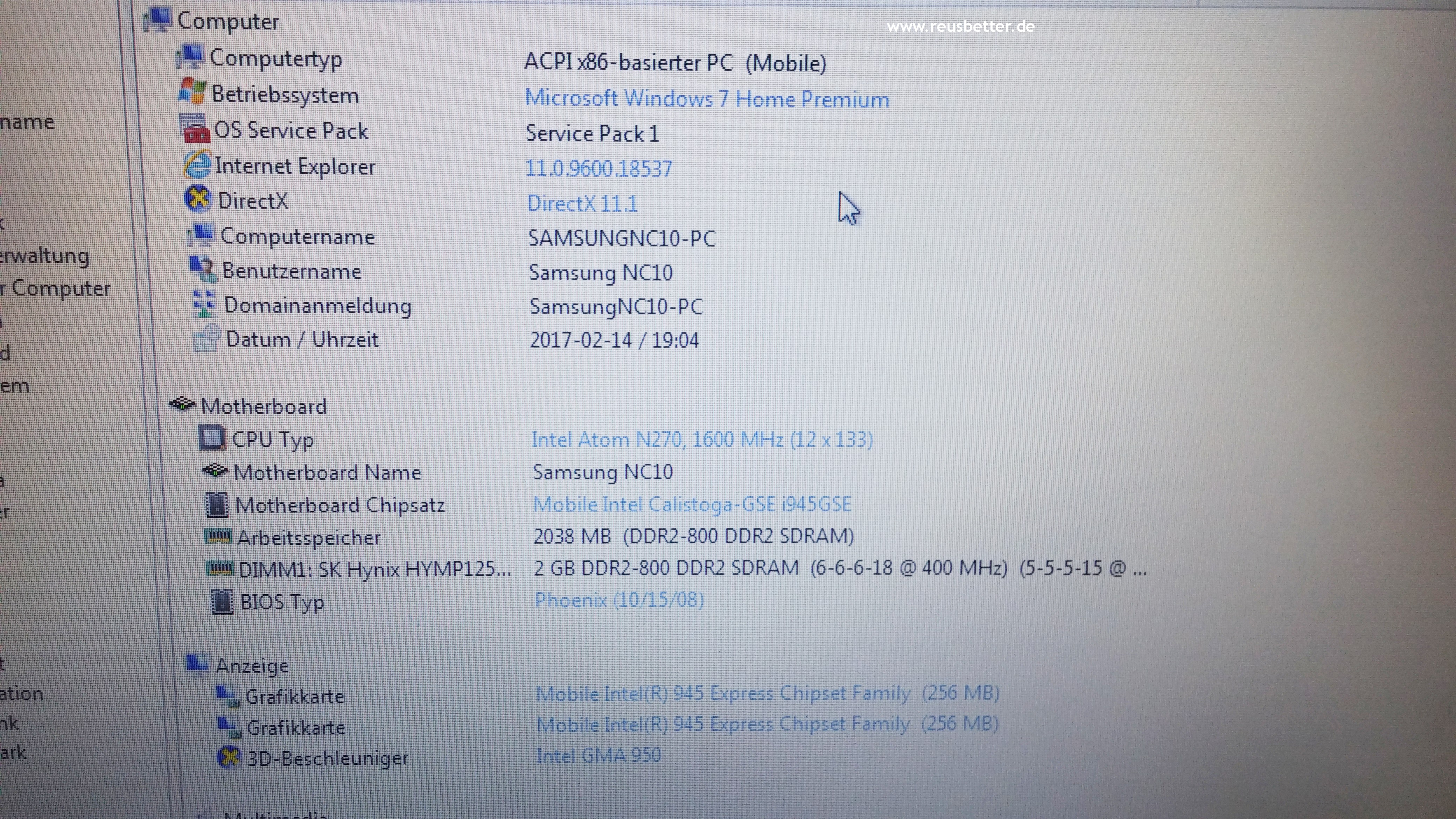Select the 2017-02-14 / 19:04 date value
This screenshot has width=1456, height=819.
coord(614,340)
